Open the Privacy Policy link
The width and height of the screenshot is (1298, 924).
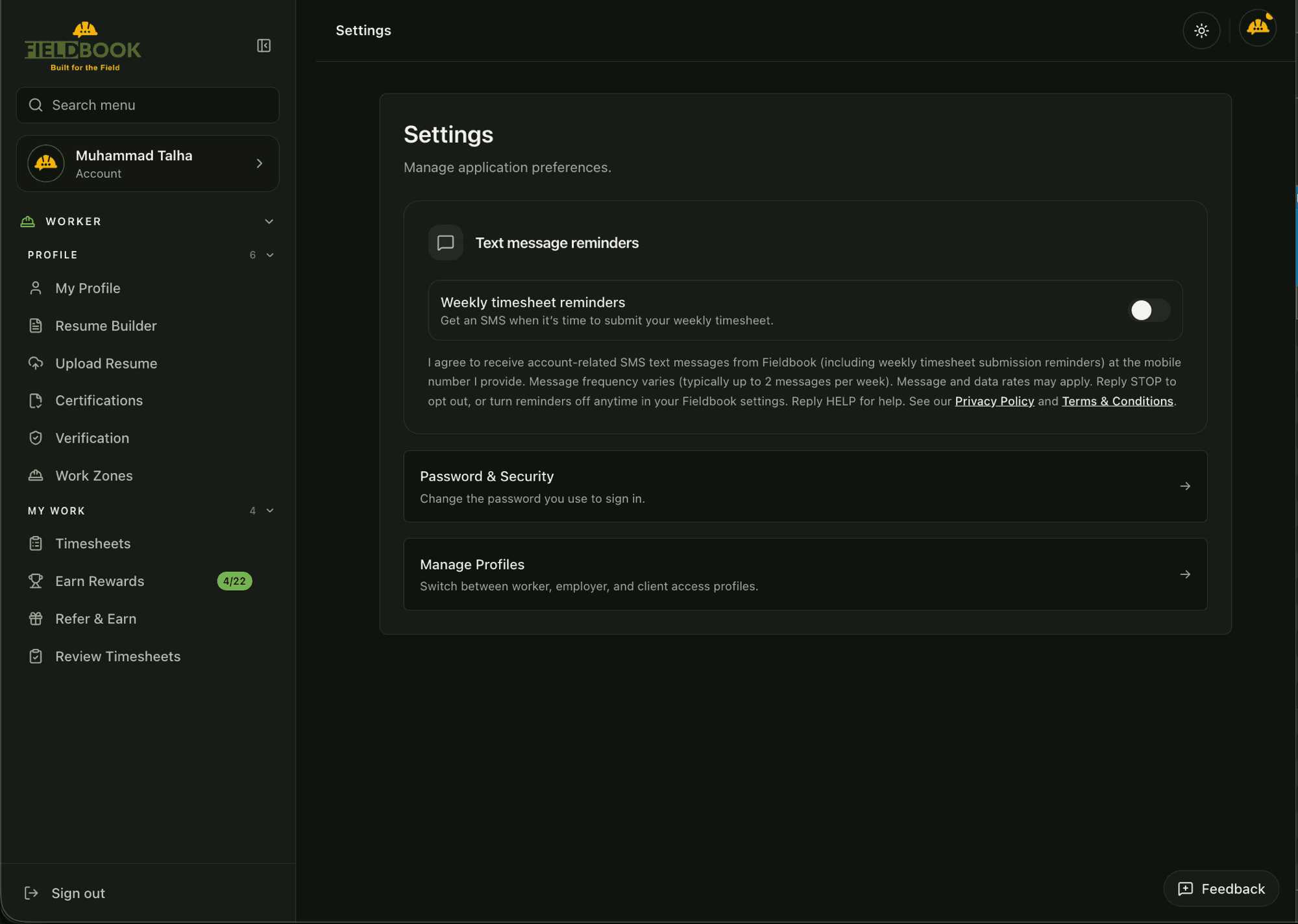[x=994, y=401]
